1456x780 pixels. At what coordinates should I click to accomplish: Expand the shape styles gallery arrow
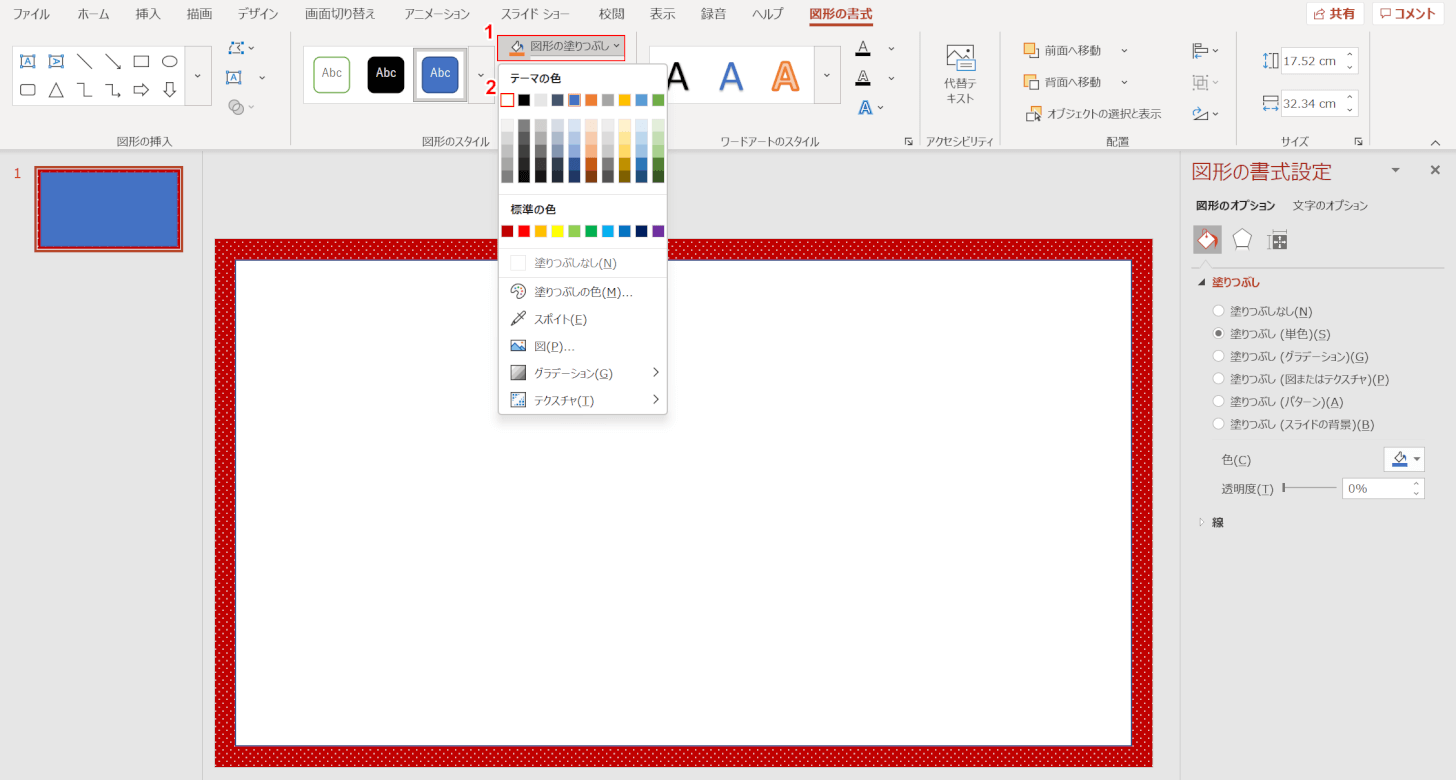(481, 75)
